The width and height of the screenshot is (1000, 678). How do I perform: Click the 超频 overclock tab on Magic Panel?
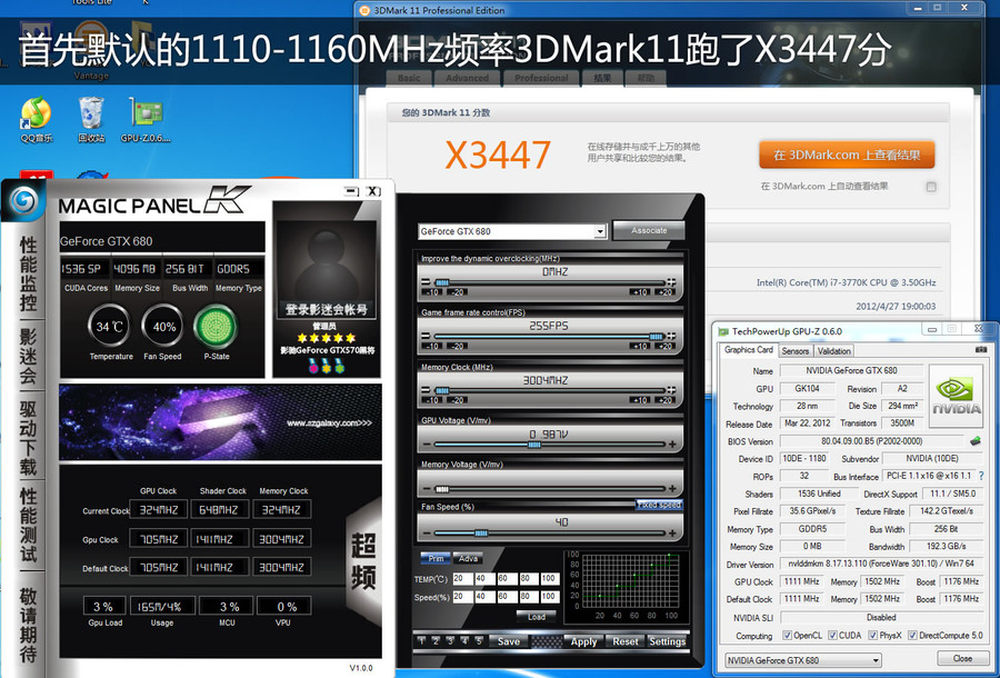click(x=364, y=561)
